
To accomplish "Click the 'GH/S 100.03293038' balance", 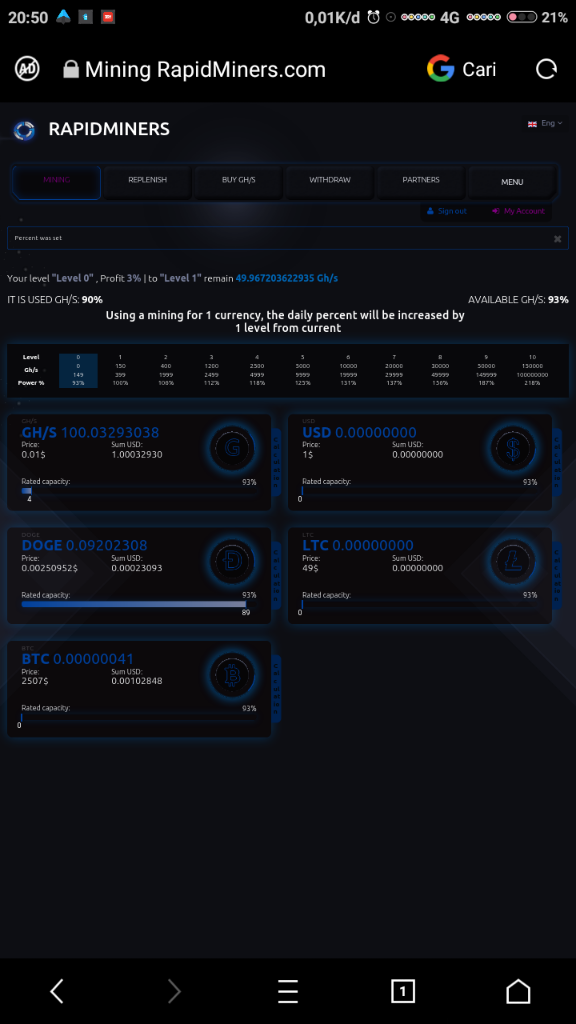I will 90,432.
